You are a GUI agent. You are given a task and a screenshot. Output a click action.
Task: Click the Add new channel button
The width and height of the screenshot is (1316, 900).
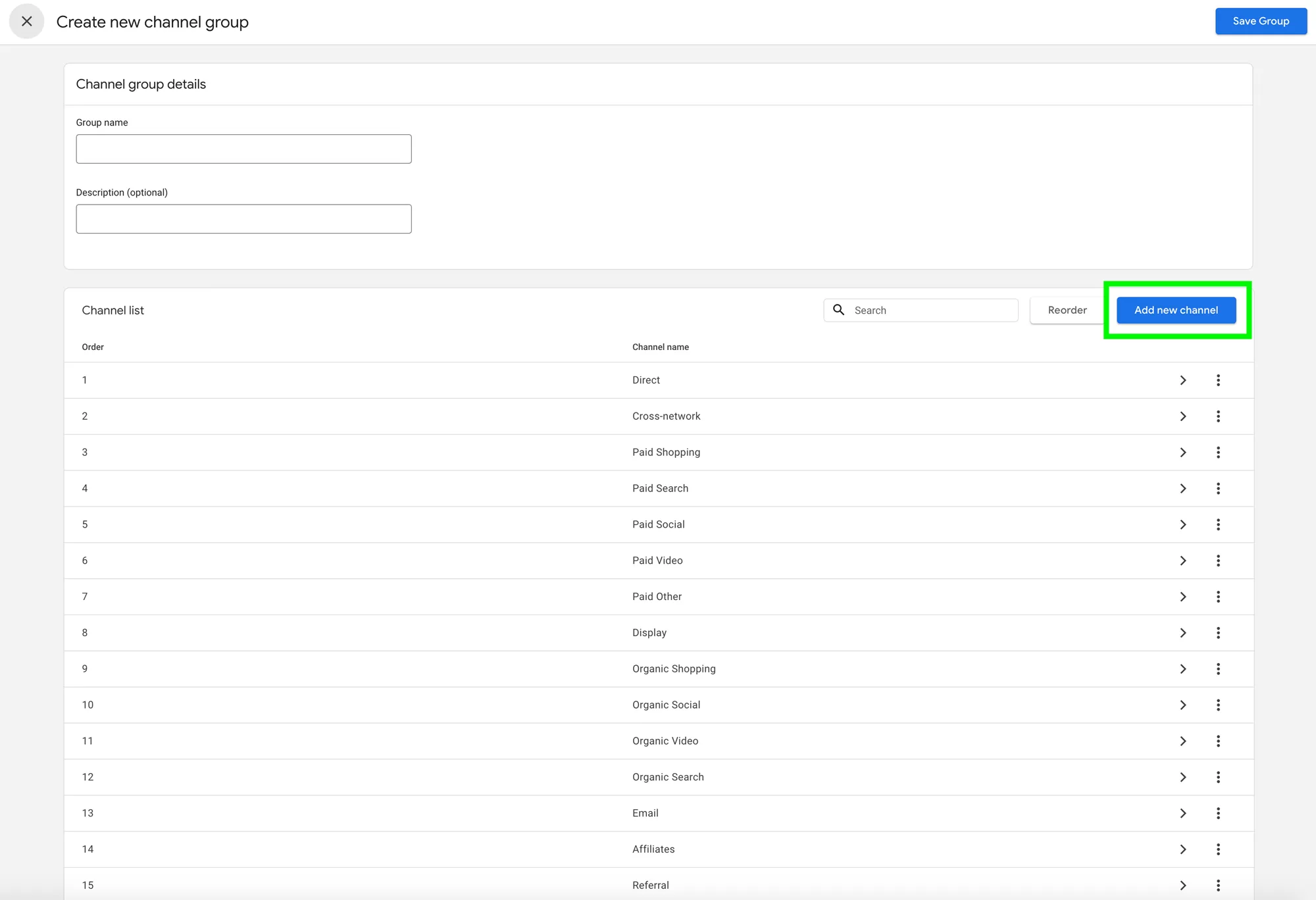pyautogui.click(x=1176, y=310)
